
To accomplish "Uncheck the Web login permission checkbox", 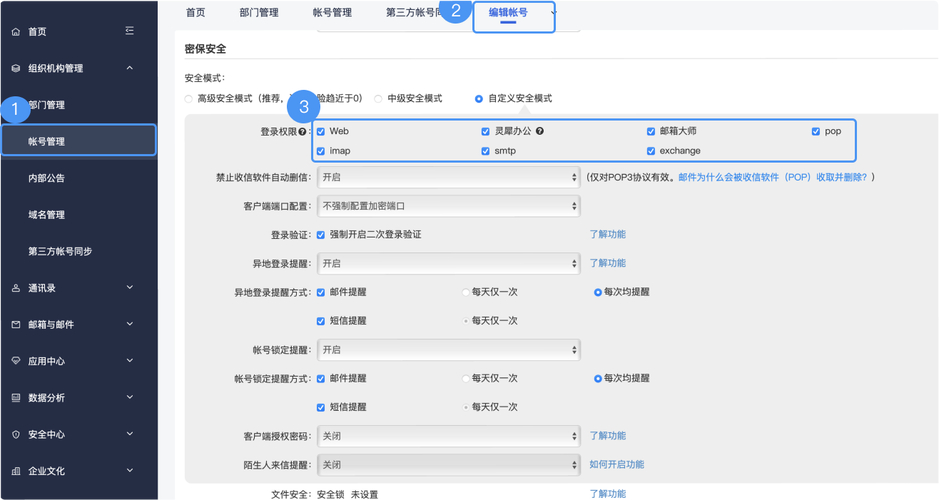I will click(x=321, y=132).
